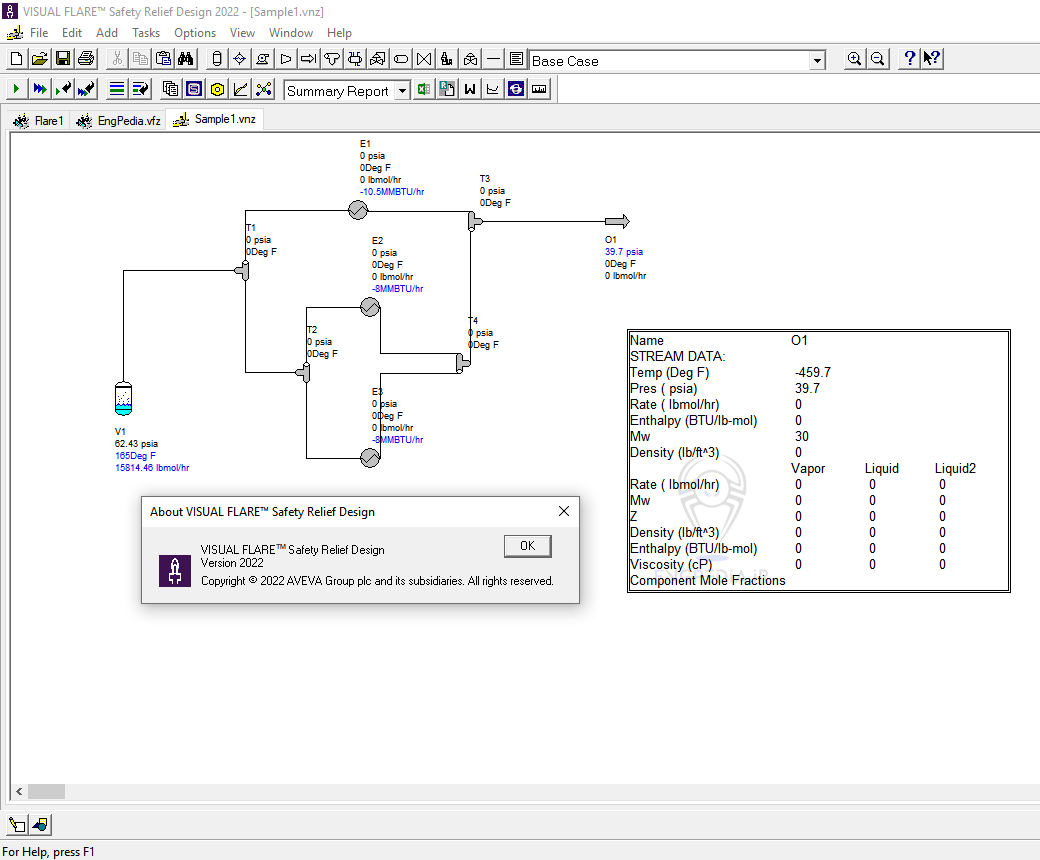
Task: Click the Zoom Out magnifier
Action: click(x=877, y=59)
